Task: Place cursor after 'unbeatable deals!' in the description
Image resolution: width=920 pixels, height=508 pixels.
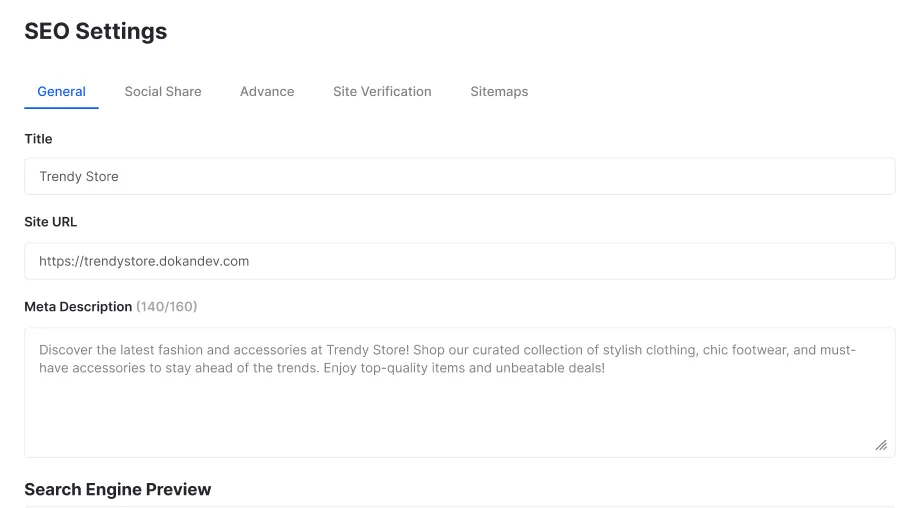Action: pyautogui.click(x=606, y=368)
